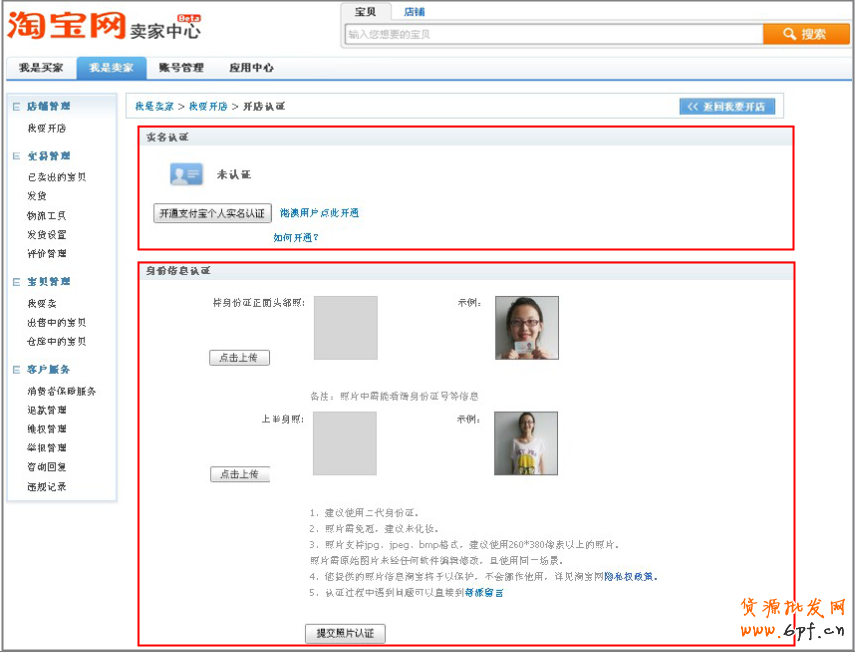
Task: Click the orange 搜索 magnifier search button
Action: 806,34
